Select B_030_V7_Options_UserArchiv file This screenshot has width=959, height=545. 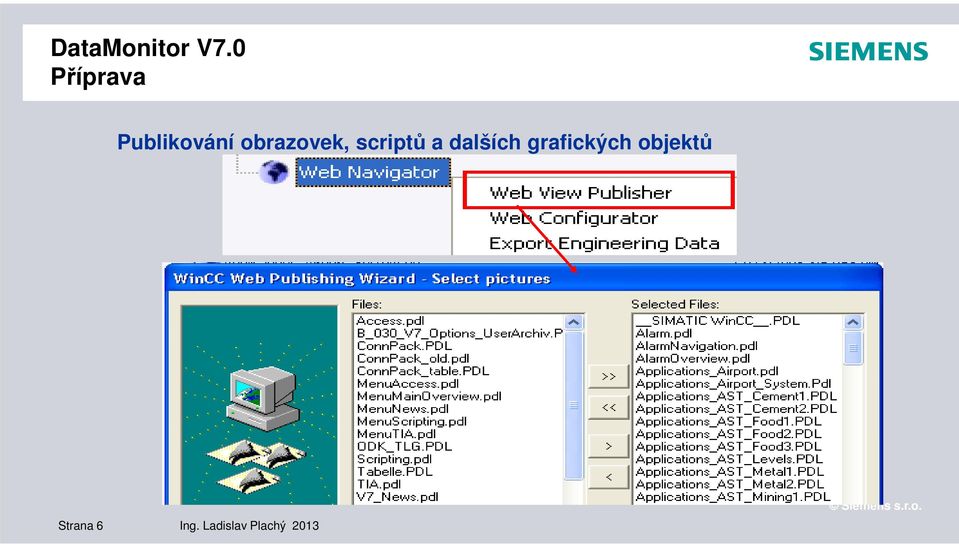(x=459, y=333)
